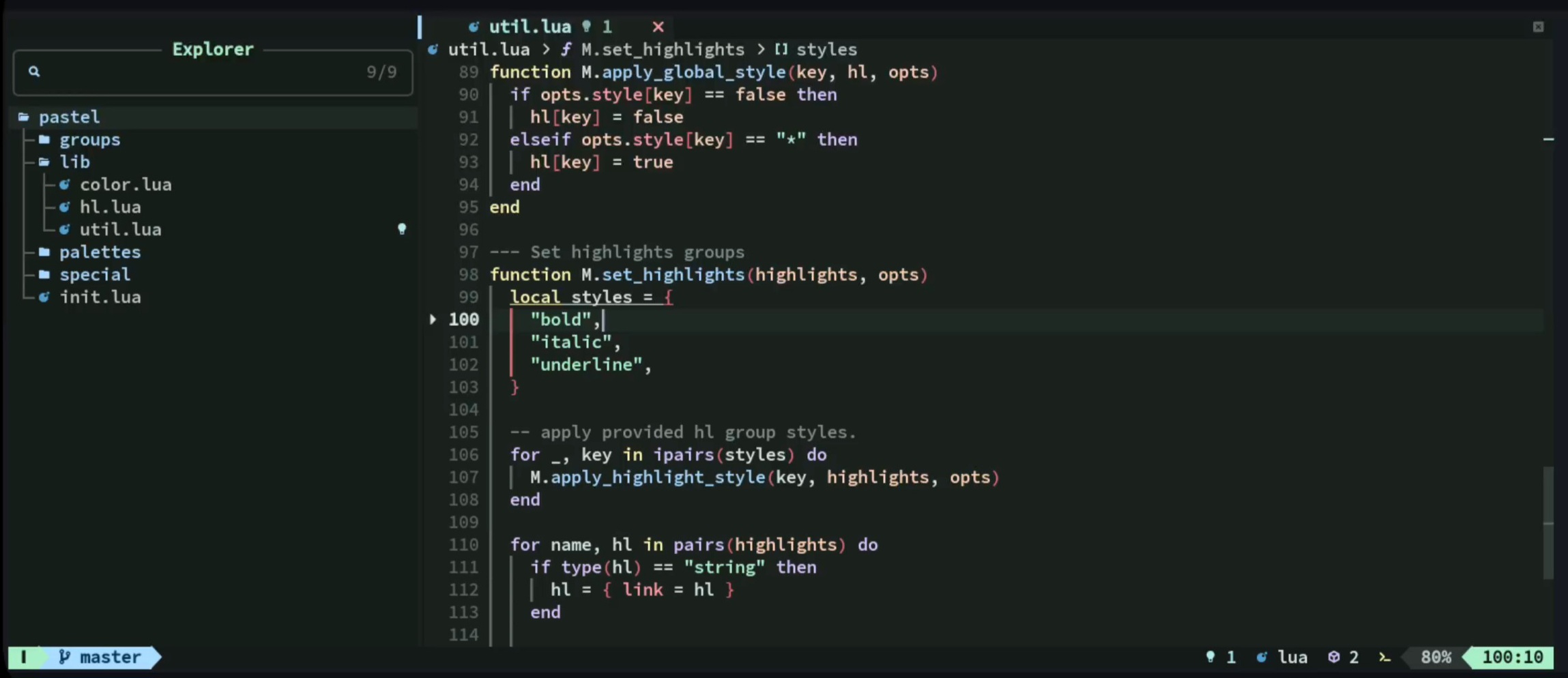This screenshot has height=678, width=1568.
Task: Expand the groups folder
Action: pos(89,139)
